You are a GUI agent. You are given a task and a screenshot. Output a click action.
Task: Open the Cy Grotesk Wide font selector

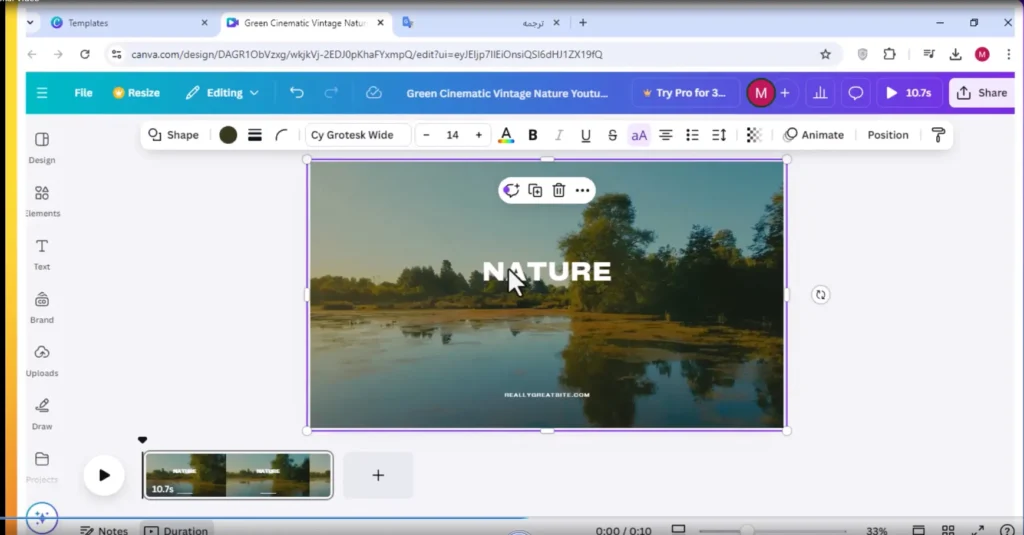coord(357,135)
